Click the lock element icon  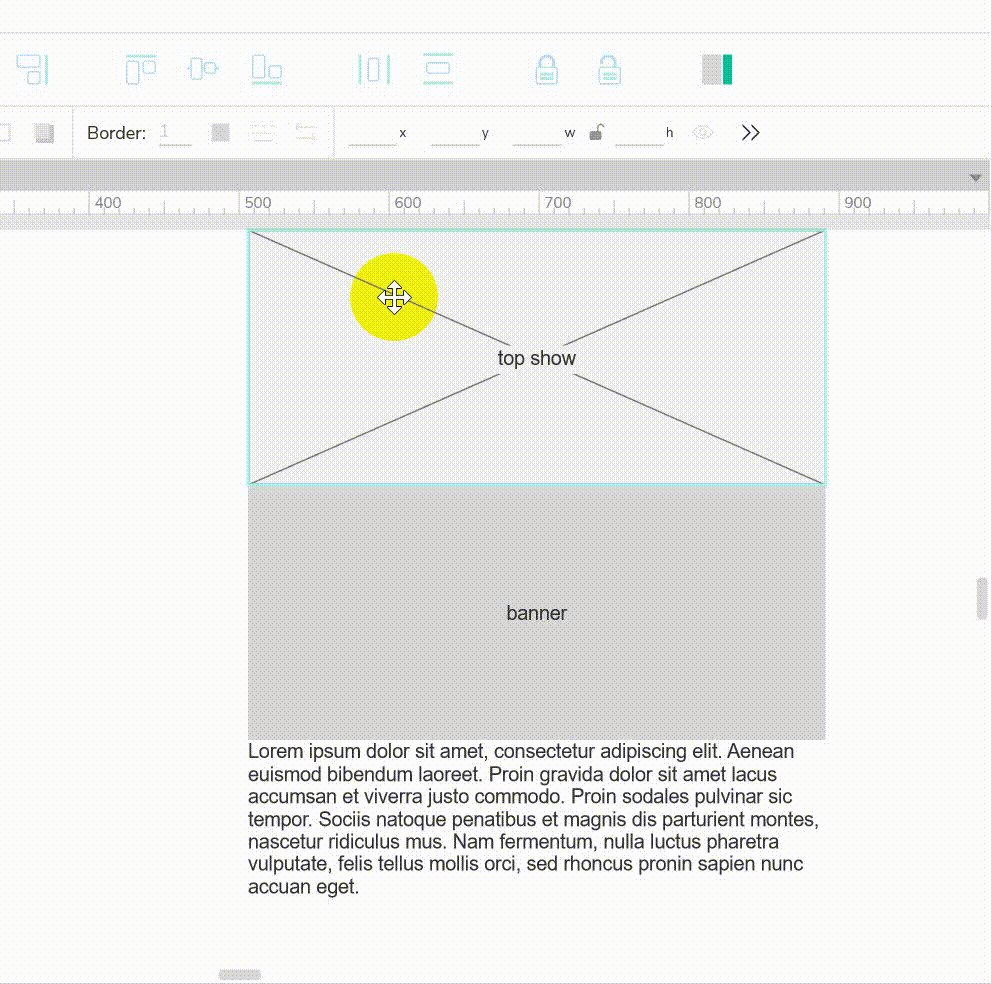click(546, 68)
